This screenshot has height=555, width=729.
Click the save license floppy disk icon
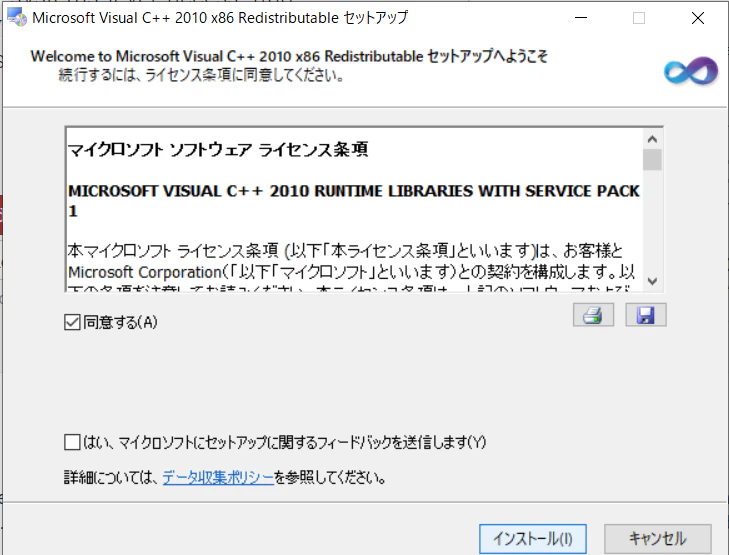click(646, 315)
